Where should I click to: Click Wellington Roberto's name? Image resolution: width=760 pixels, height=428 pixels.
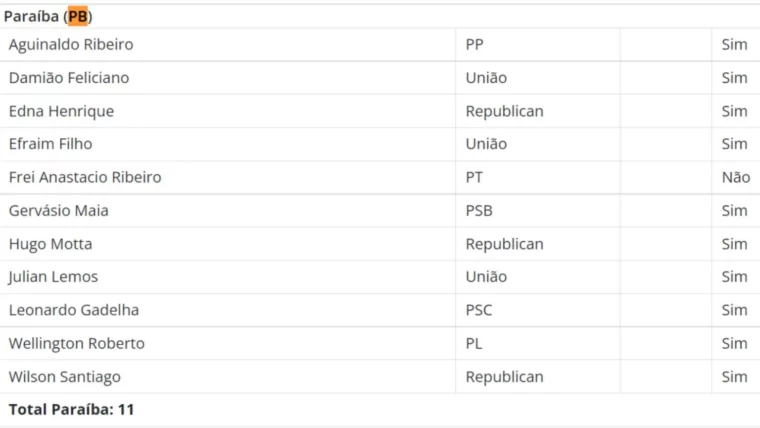77,344
